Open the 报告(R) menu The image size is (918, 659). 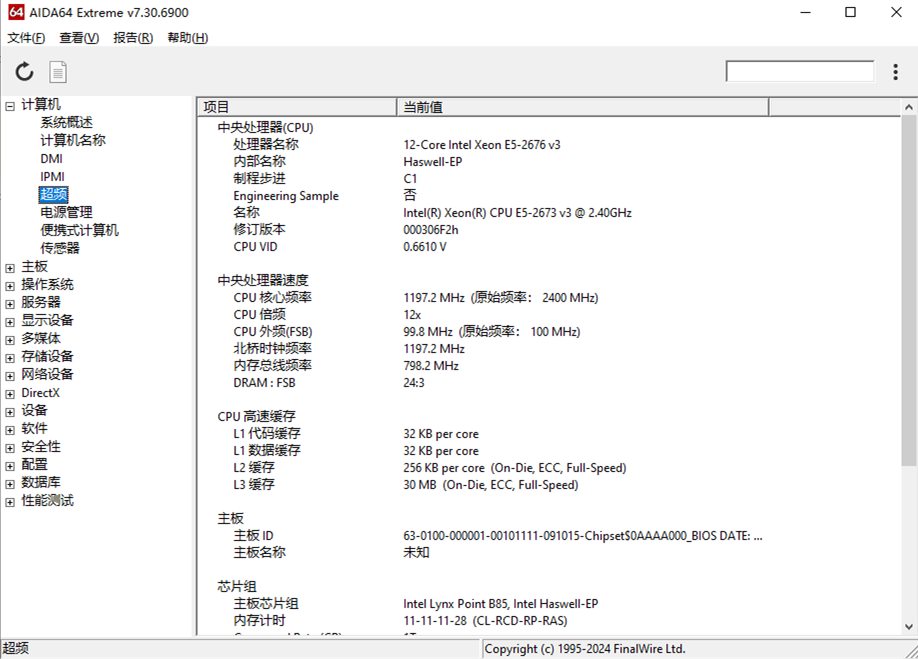pos(133,38)
